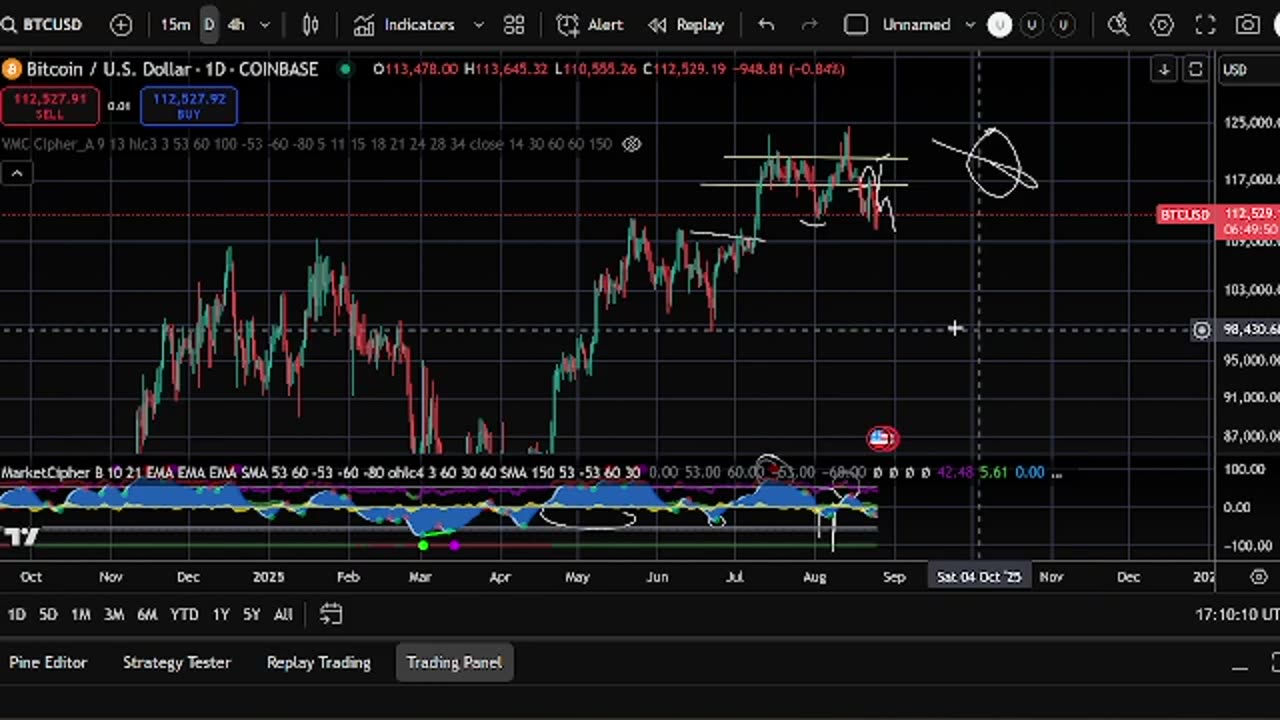Redo the chart action
1280x720 pixels.
point(810,25)
